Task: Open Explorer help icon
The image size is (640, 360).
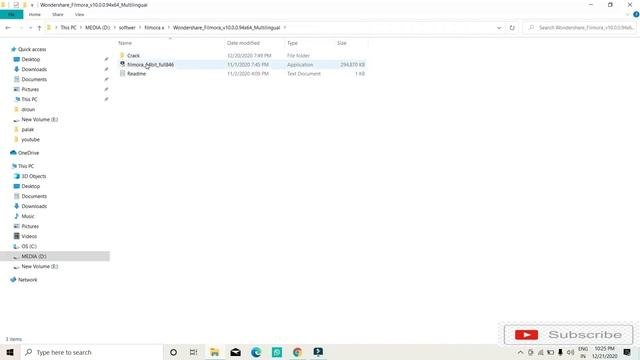Action: coord(636,14)
